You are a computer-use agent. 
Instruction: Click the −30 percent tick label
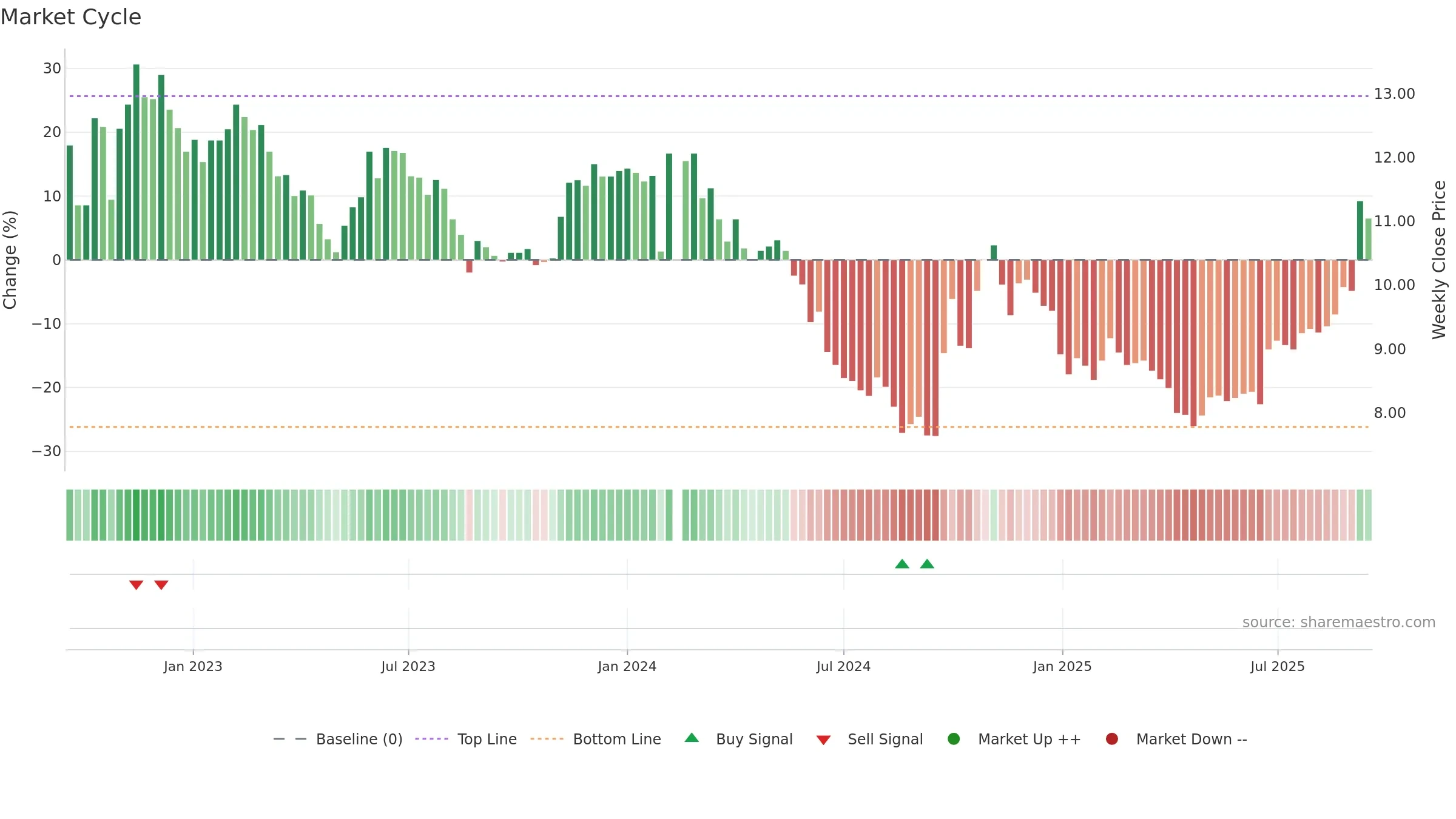(47, 451)
